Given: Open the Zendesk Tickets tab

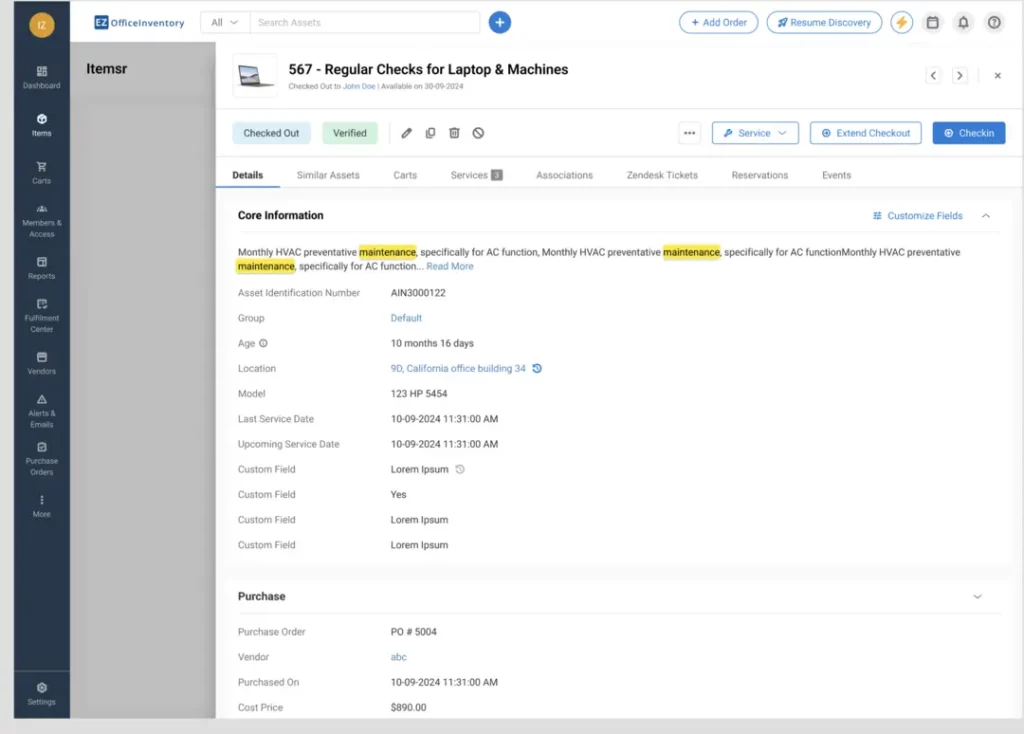Looking at the screenshot, I should click(x=662, y=175).
